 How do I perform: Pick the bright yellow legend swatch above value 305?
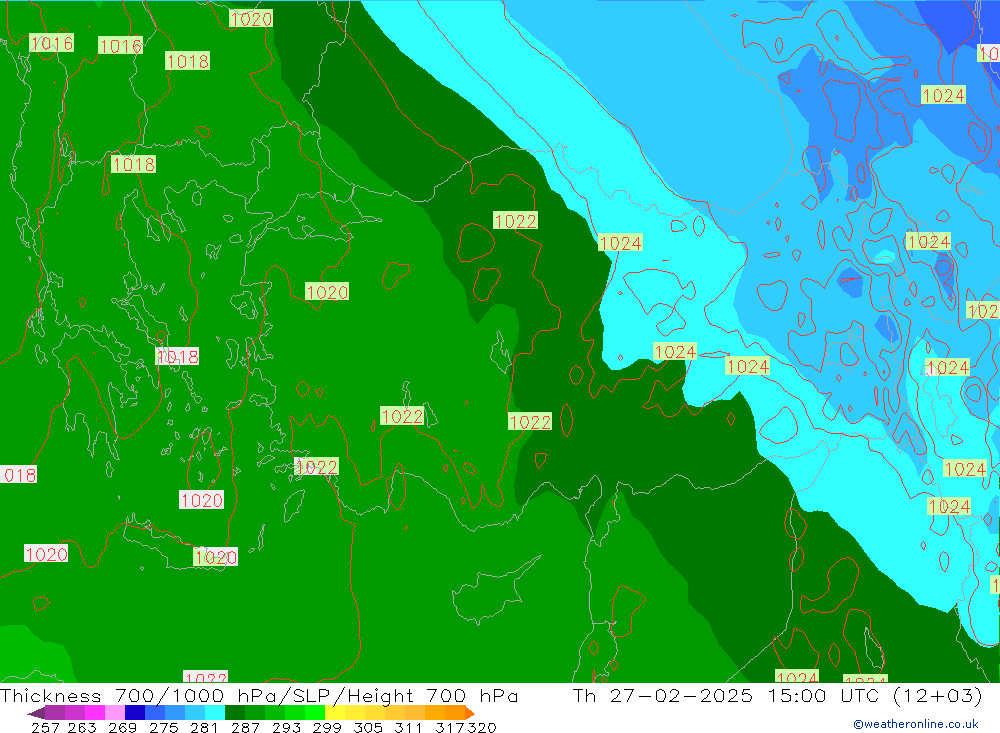click(x=355, y=713)
